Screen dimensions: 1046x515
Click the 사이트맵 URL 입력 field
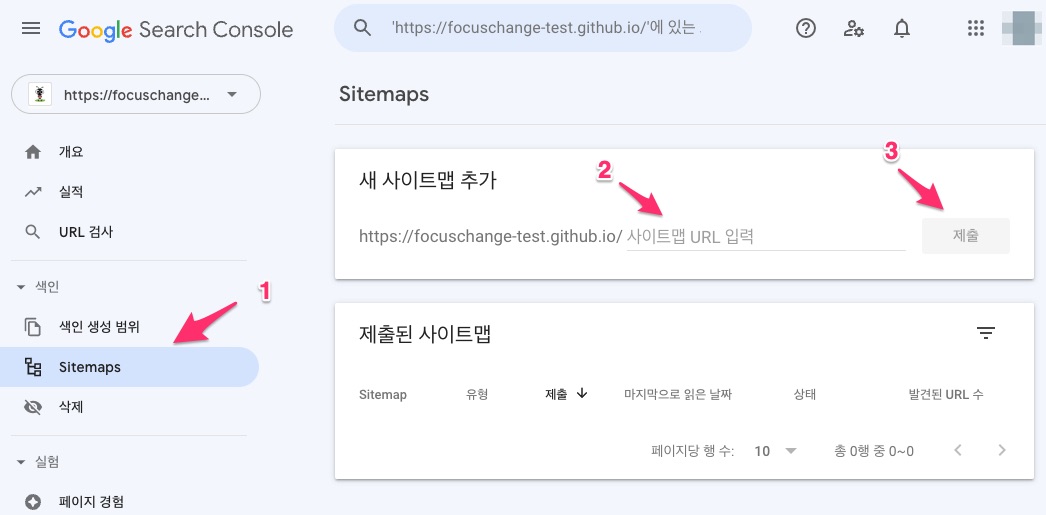point(766,236)
